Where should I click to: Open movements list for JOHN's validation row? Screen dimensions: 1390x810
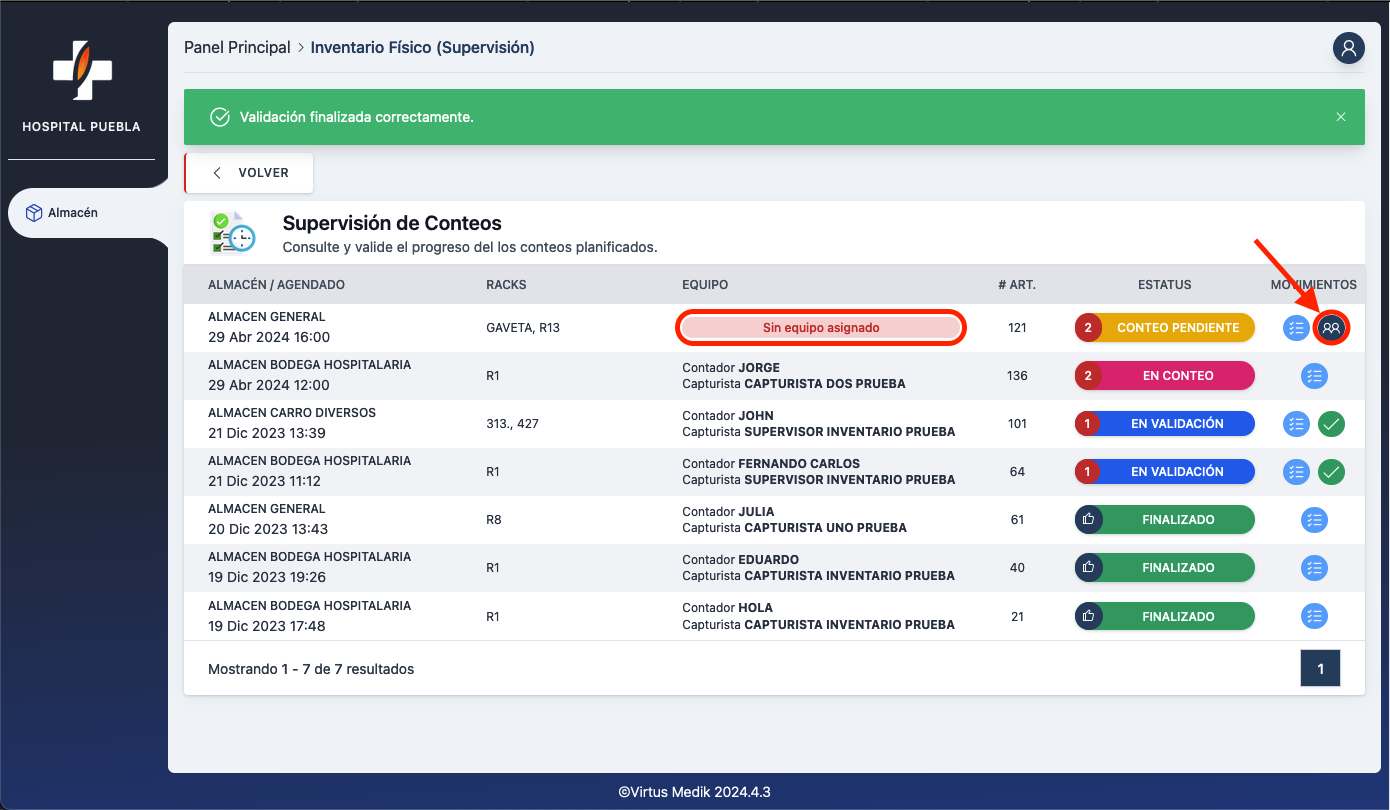click(1296, 424)
